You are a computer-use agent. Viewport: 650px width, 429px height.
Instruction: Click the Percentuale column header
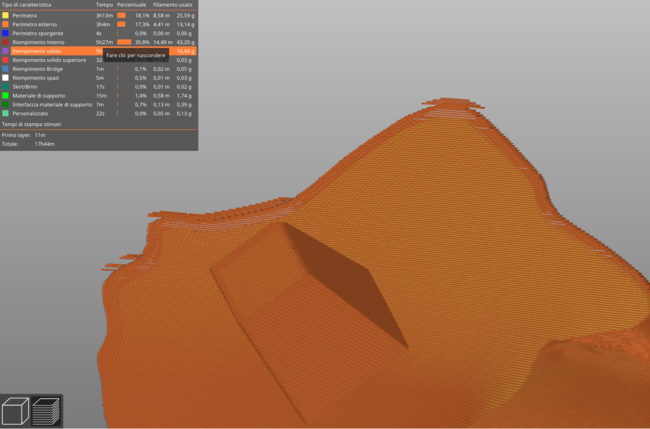pyautogui.click(x=132, y=6)
